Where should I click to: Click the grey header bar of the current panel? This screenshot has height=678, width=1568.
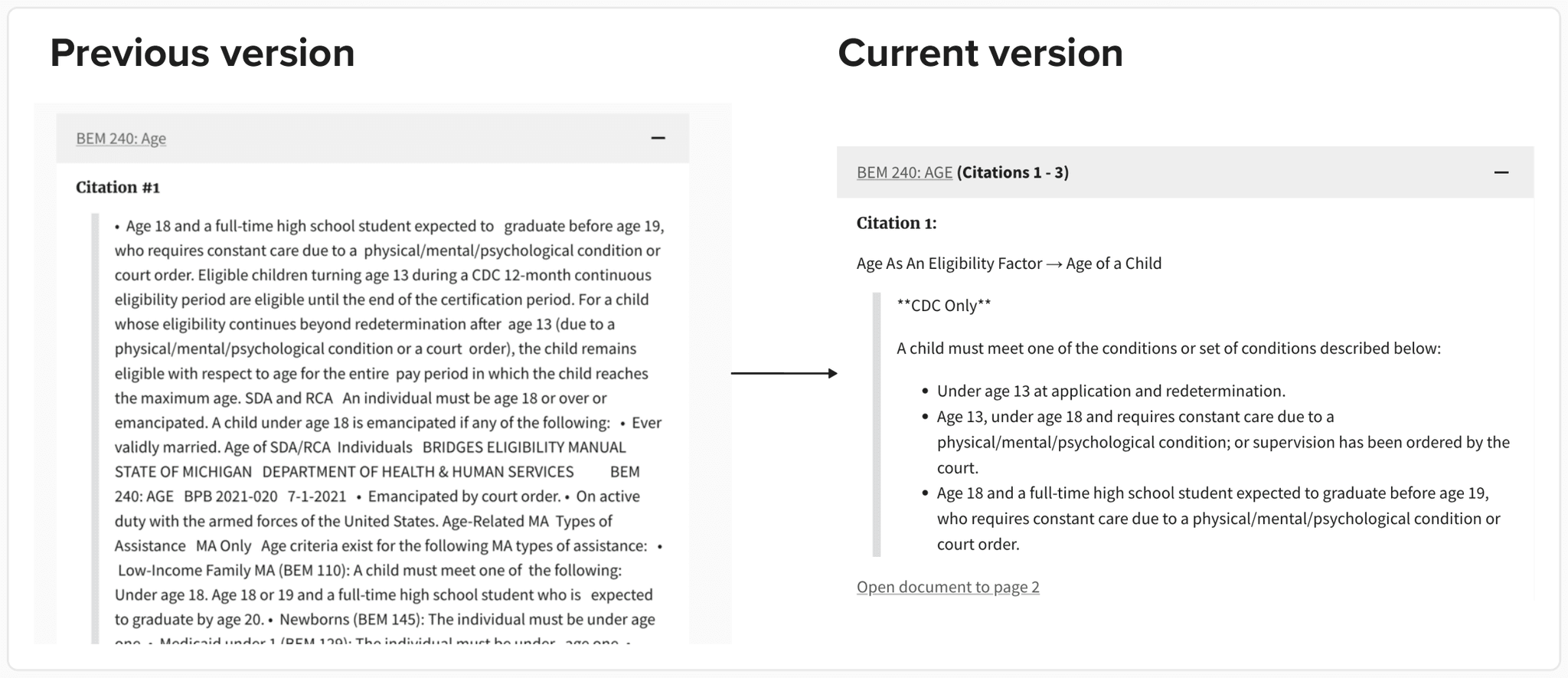point(1187,173)
